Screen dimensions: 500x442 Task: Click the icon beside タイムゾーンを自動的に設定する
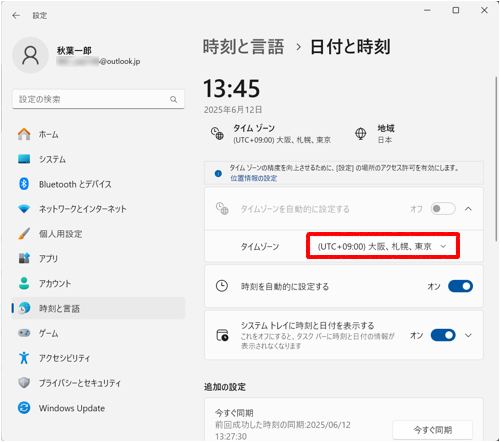(x=222, y=209)
